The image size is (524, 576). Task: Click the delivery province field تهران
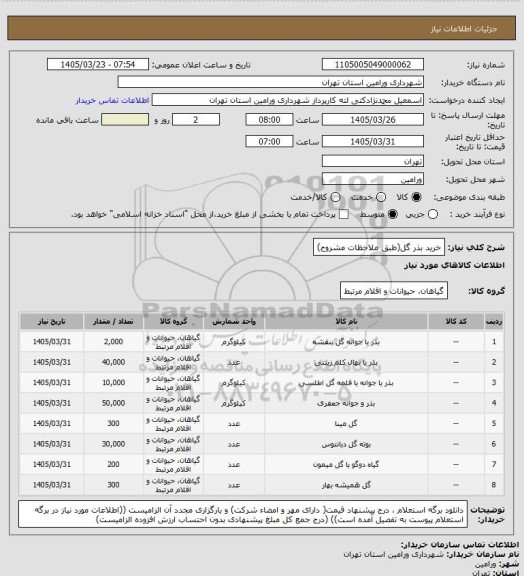point(373,161)
